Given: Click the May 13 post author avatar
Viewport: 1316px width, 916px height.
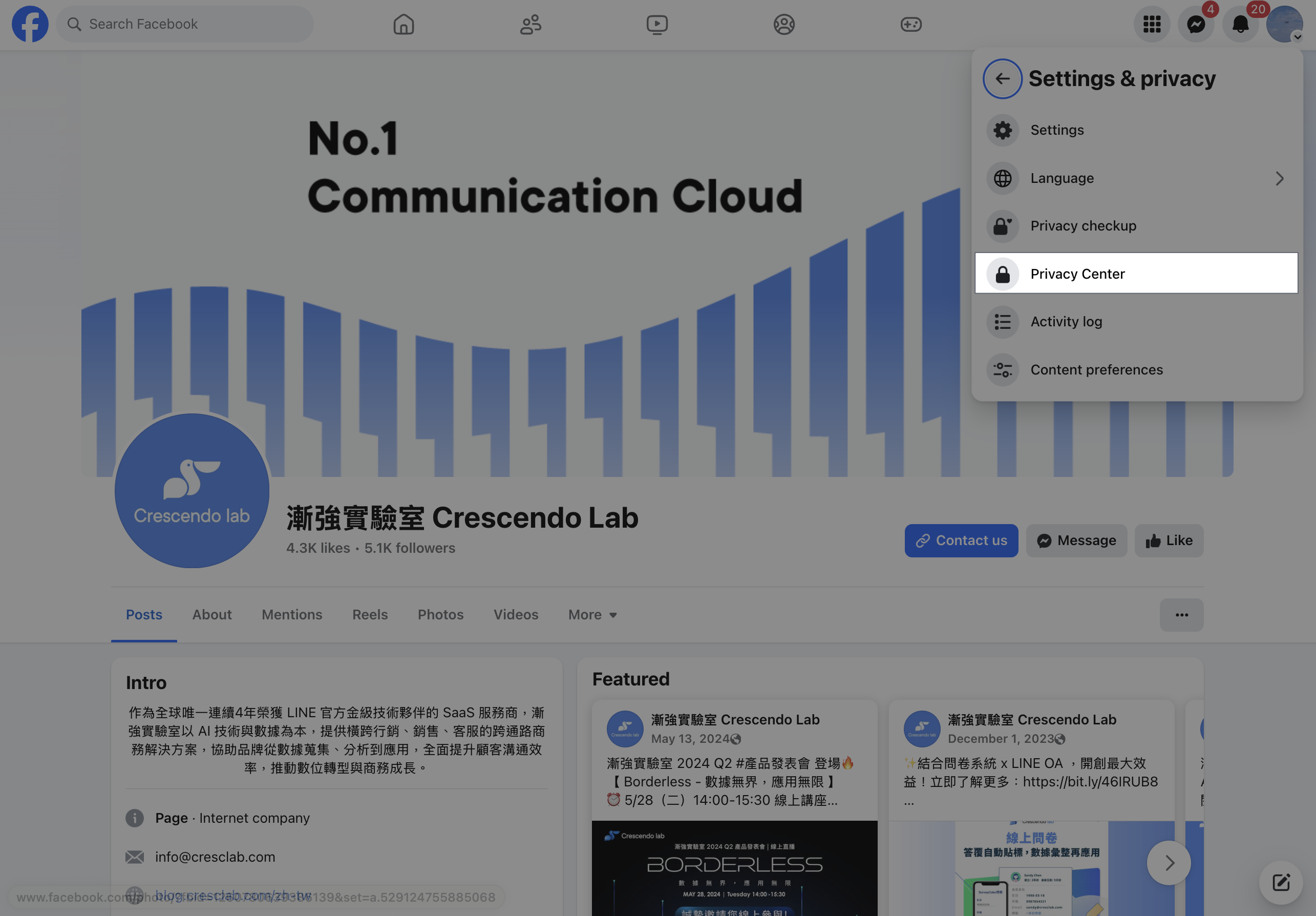Looking at the screenshot, I should (x=625, y=729).
